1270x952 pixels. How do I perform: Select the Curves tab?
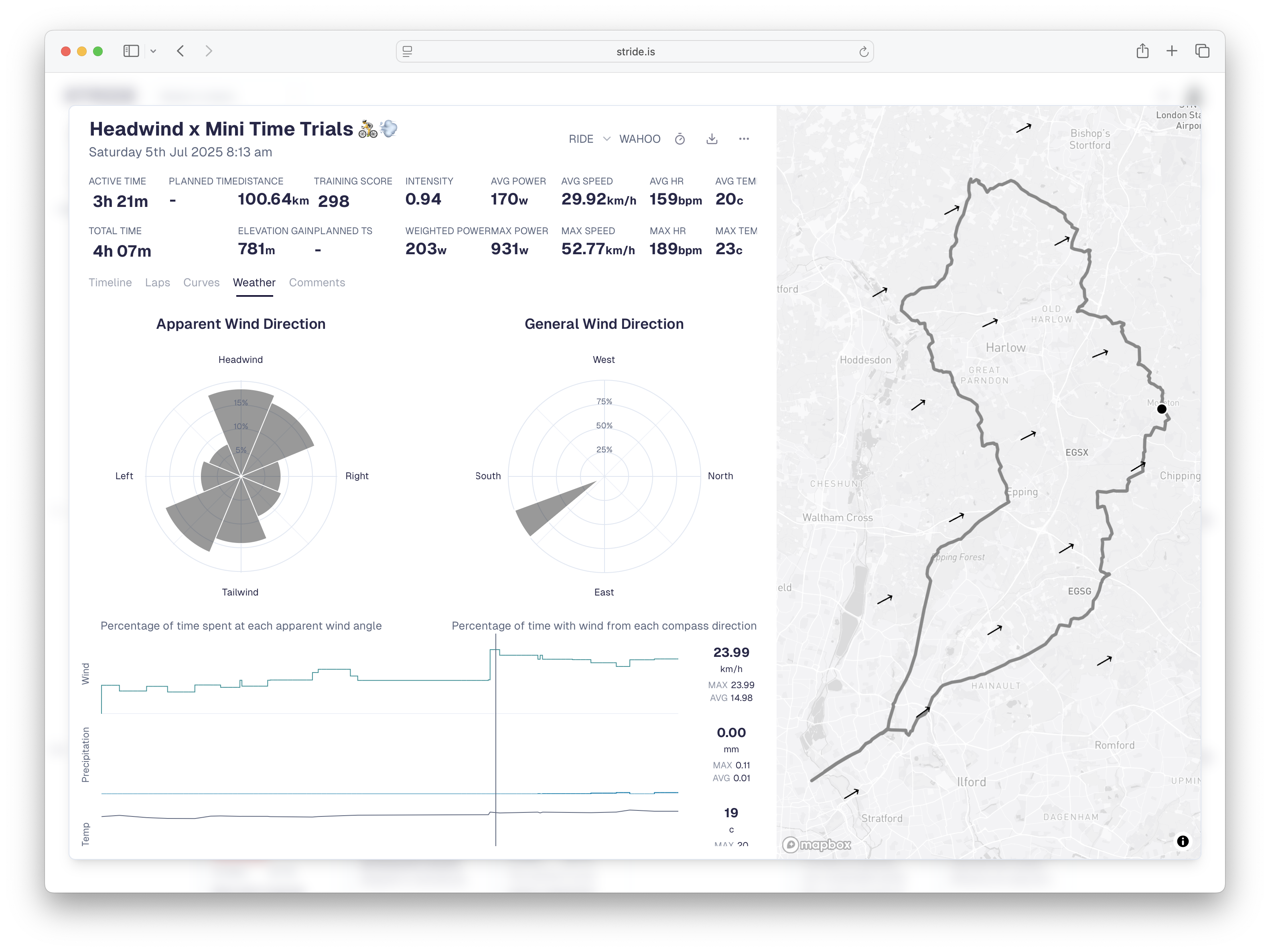pyautogui.click(x=201, y=282)
